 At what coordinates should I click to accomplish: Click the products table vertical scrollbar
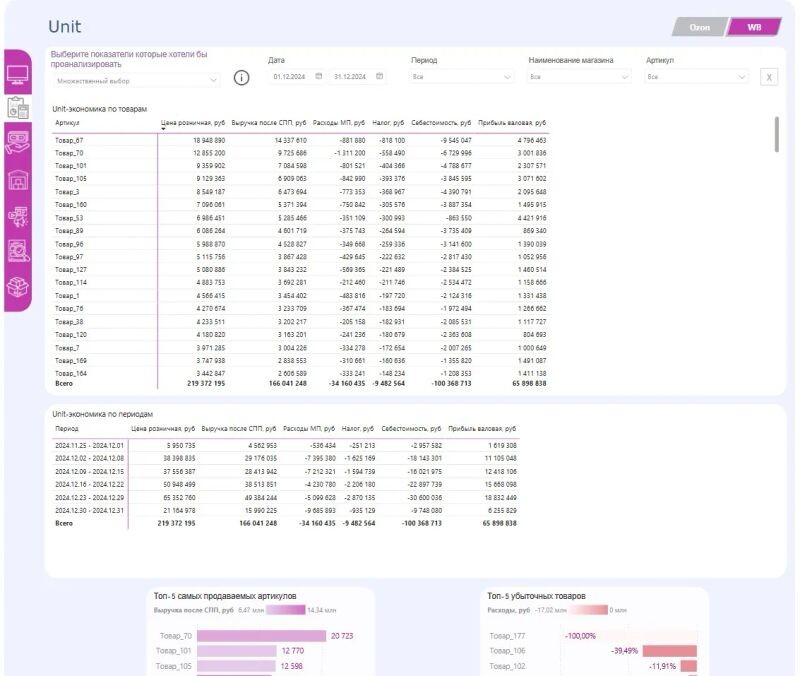(x=776, y=135)
